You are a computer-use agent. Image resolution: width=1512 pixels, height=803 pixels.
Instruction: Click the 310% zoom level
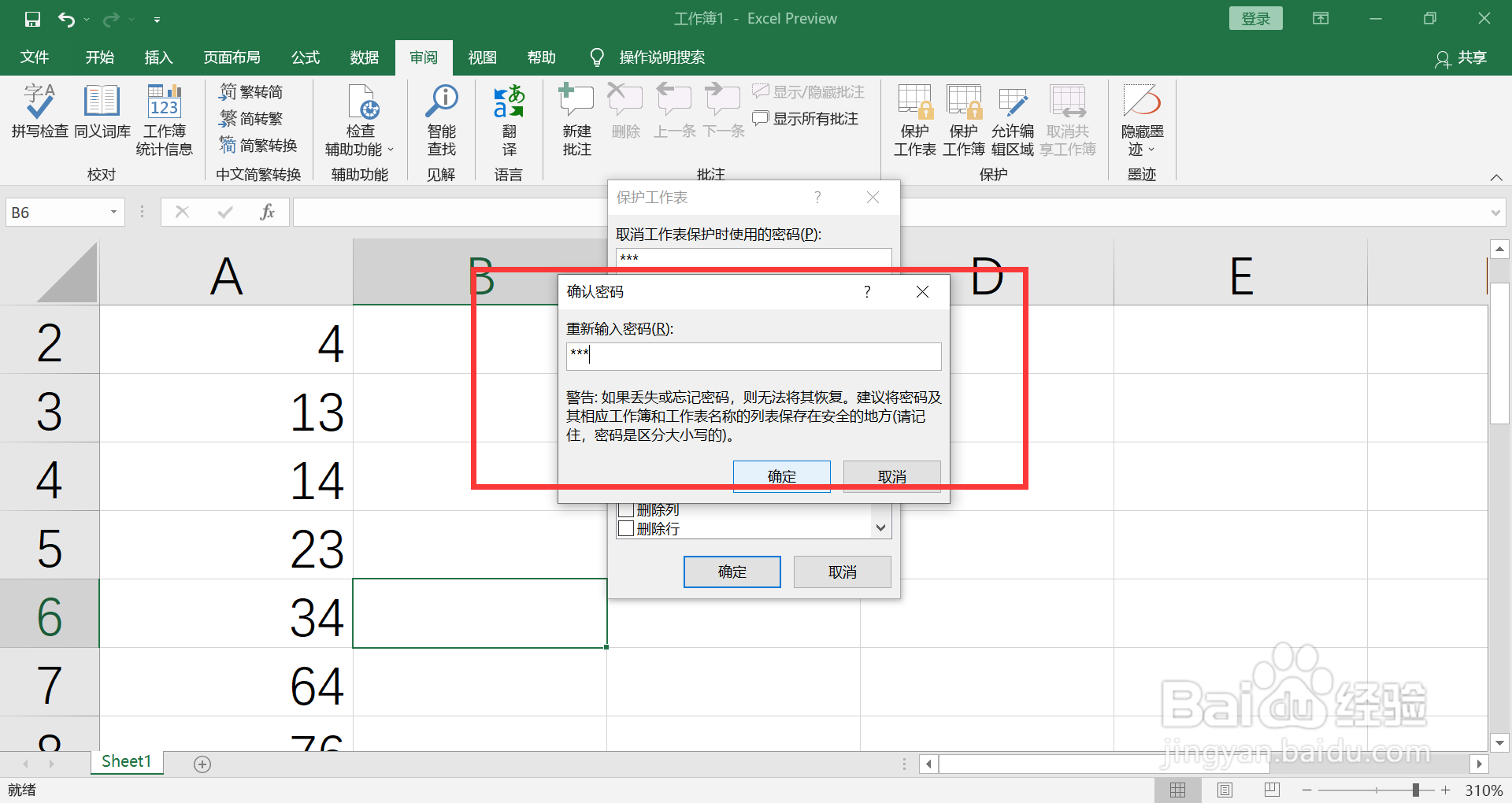(x=1484, y=790)
